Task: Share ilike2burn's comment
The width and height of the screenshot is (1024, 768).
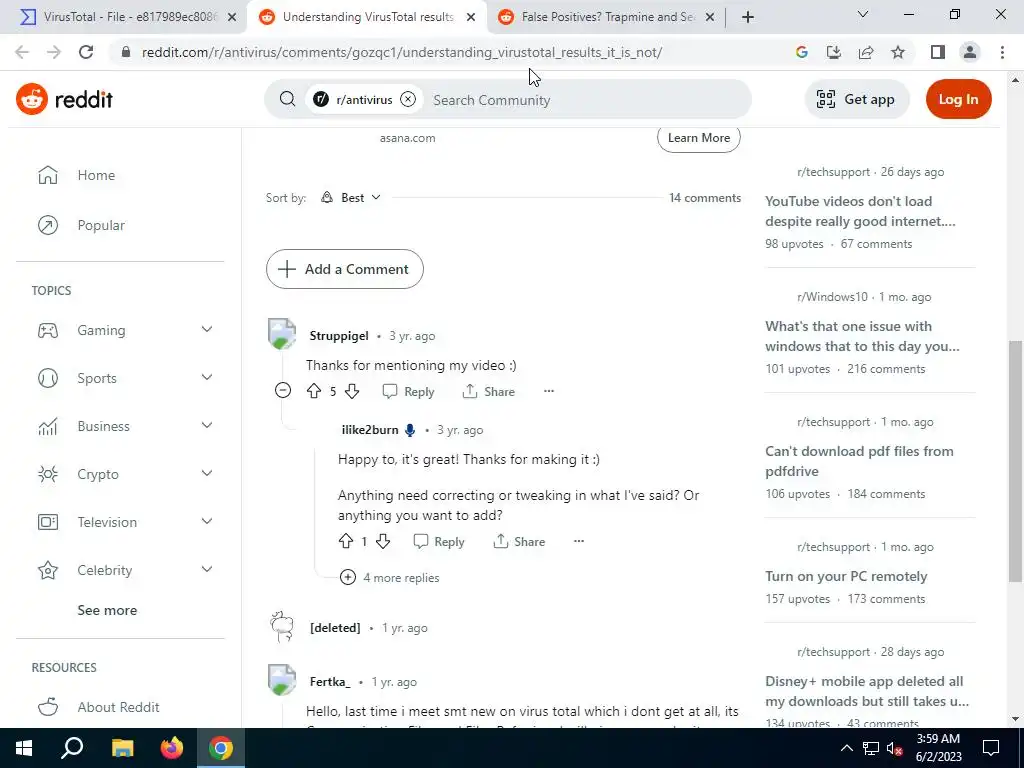Action: [x=519, y=541]
